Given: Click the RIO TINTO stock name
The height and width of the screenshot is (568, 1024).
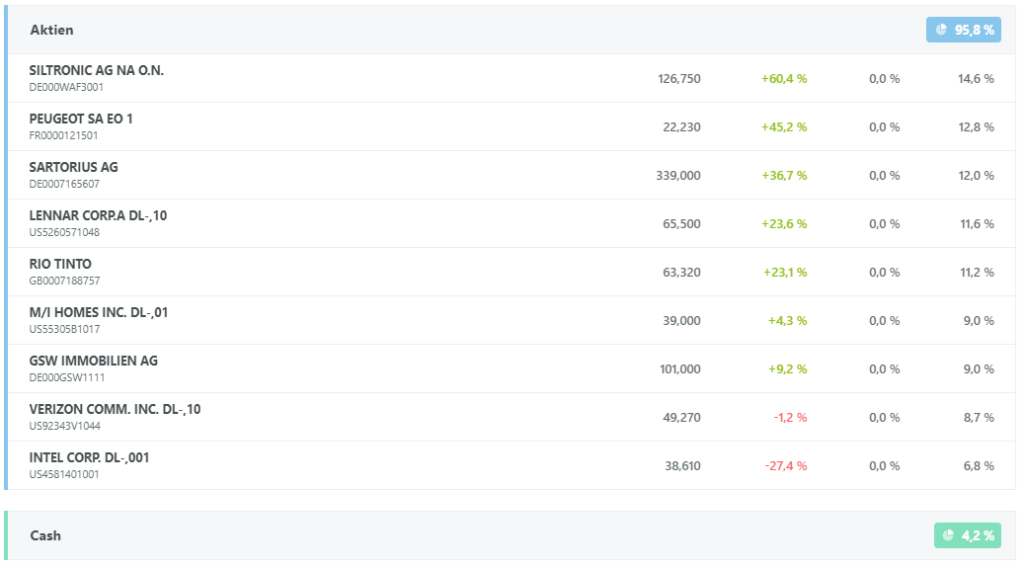Looking at the screenshot, I should (60, 264).
